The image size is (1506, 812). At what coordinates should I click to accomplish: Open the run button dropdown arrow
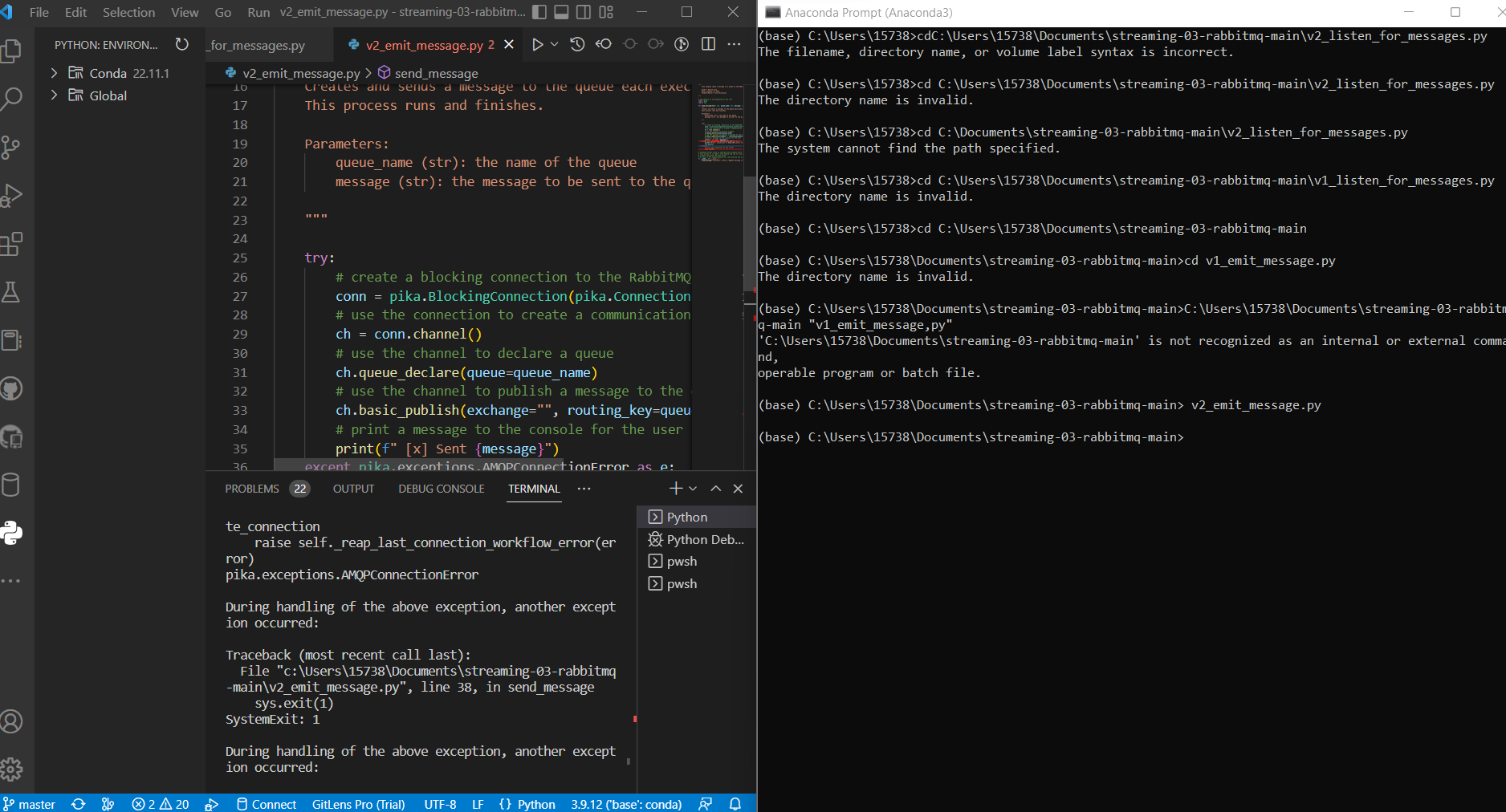coord(554,44)
